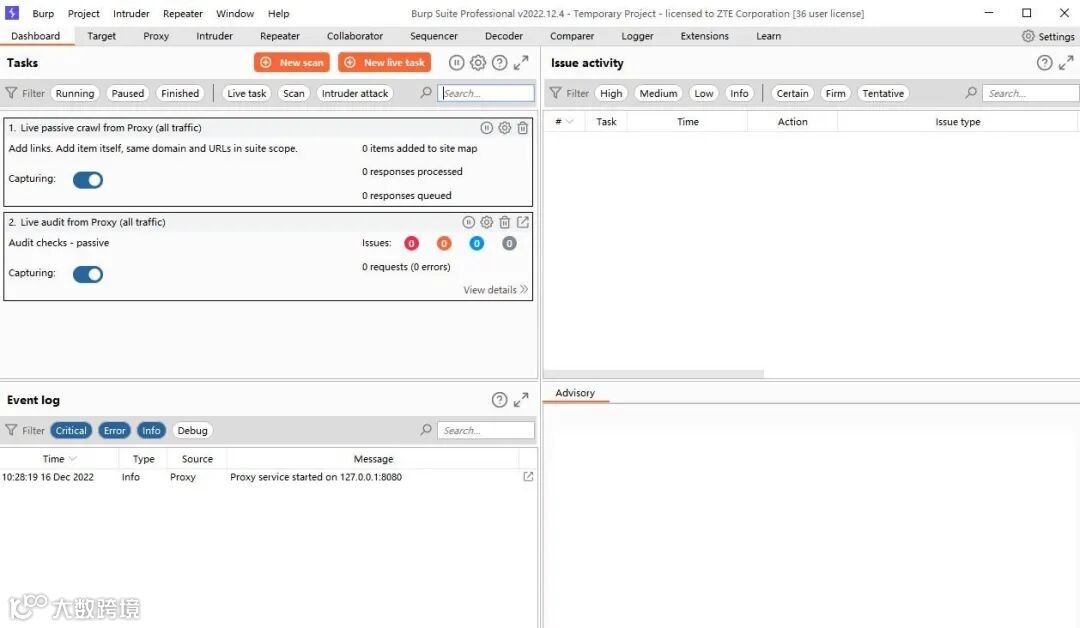Screen dimensions: 1080x628
Task: Toggle the Info event log filter
Action: click(x=152, y=431)
